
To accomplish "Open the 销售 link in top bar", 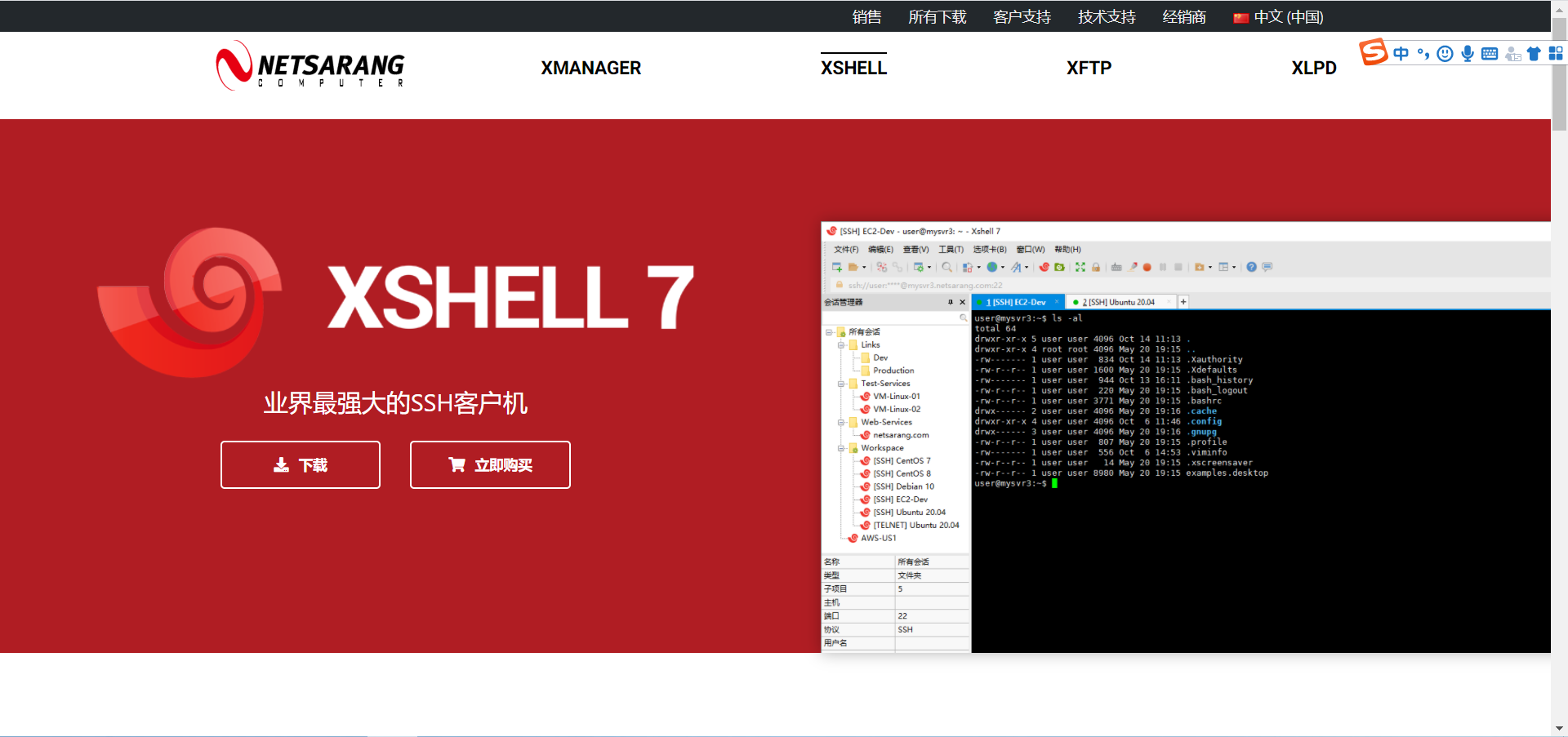I will point(866,17).
